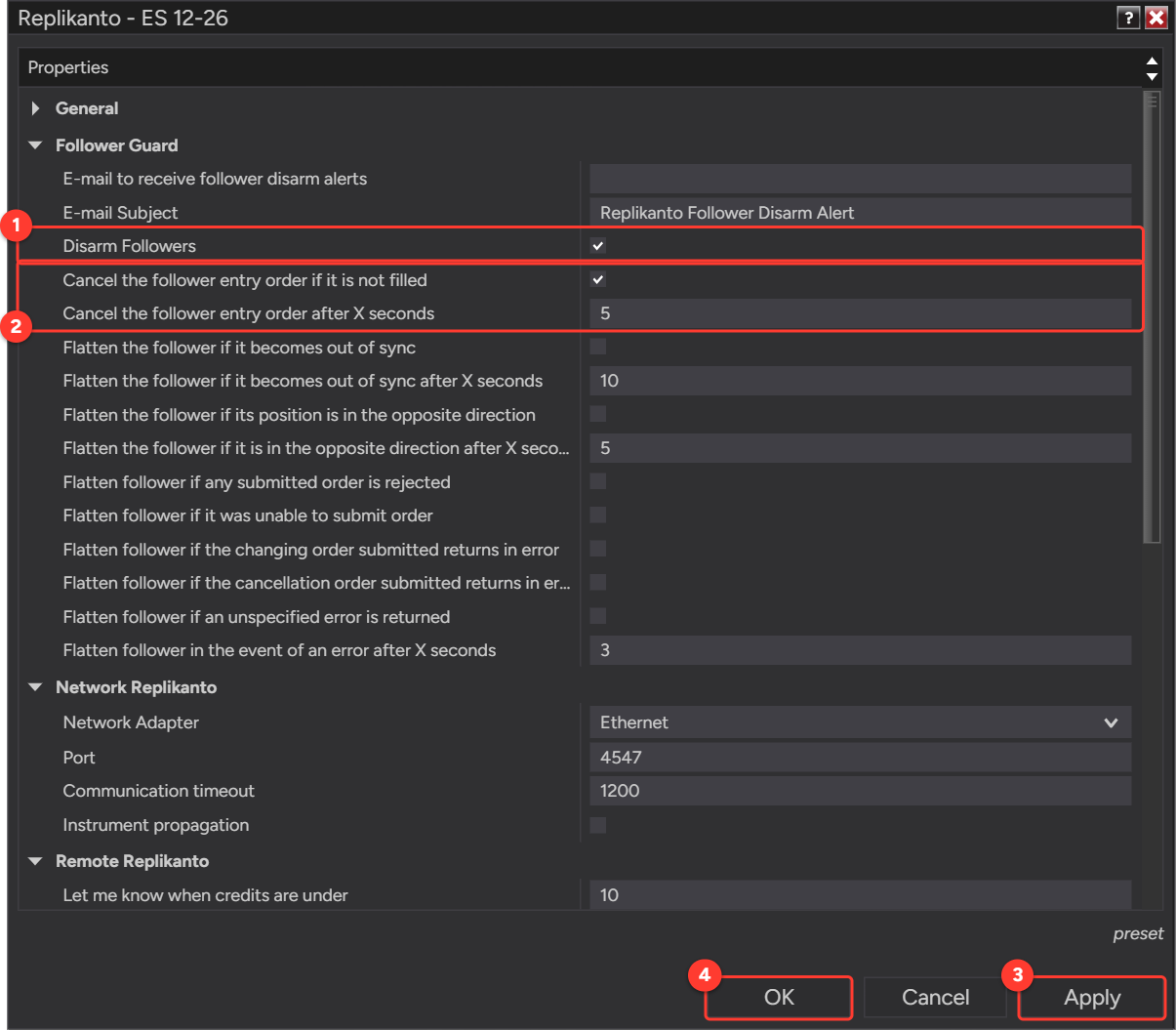Click the OK button
Image resolution: width=1176 pixels, height=1030 pixels.
coord(779,998)
